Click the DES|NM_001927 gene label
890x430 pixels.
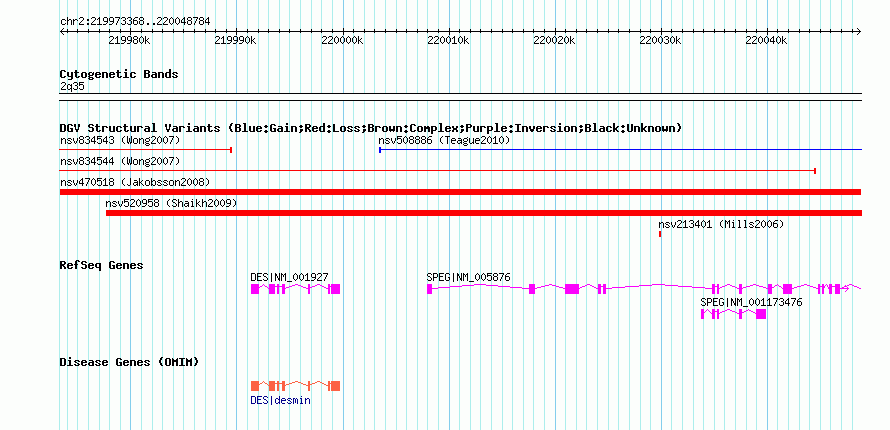[x=289, y=277]
